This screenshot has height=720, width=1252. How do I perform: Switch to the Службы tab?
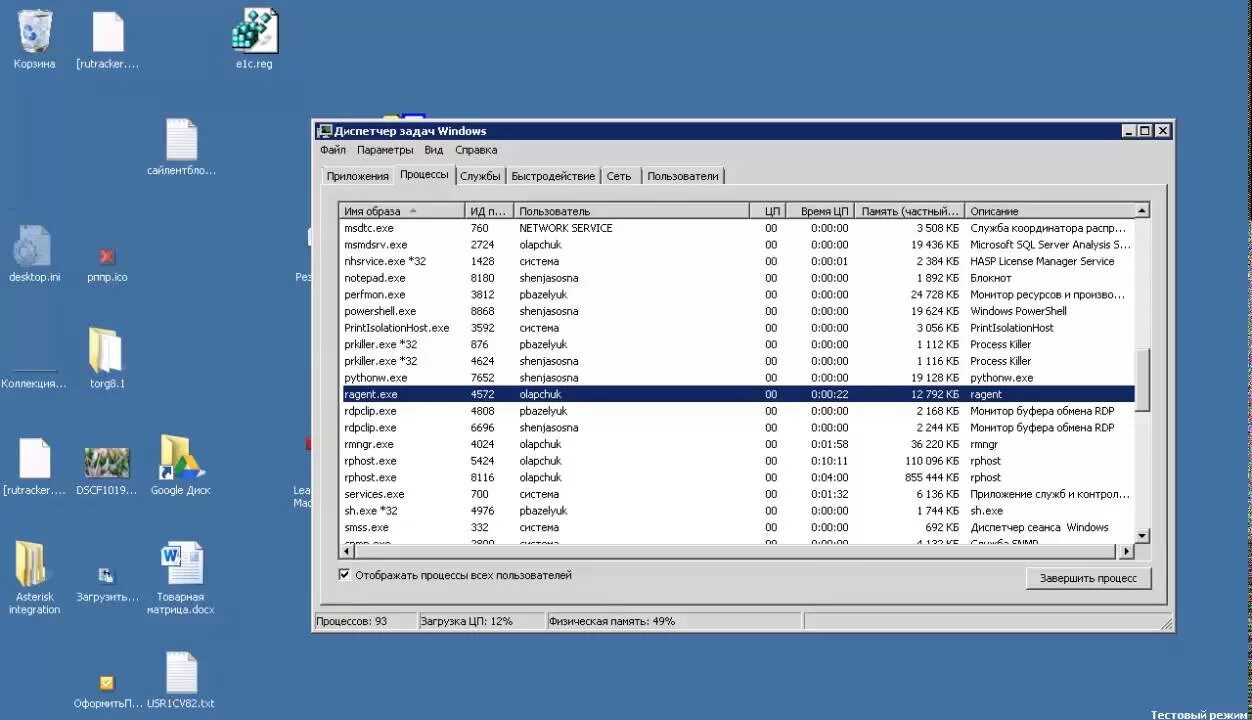(480, 176)
